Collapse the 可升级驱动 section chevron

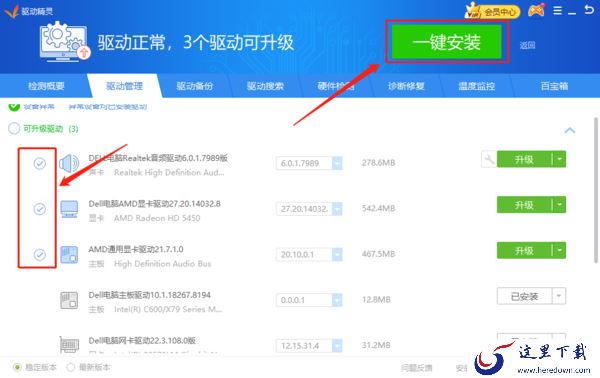569,130
